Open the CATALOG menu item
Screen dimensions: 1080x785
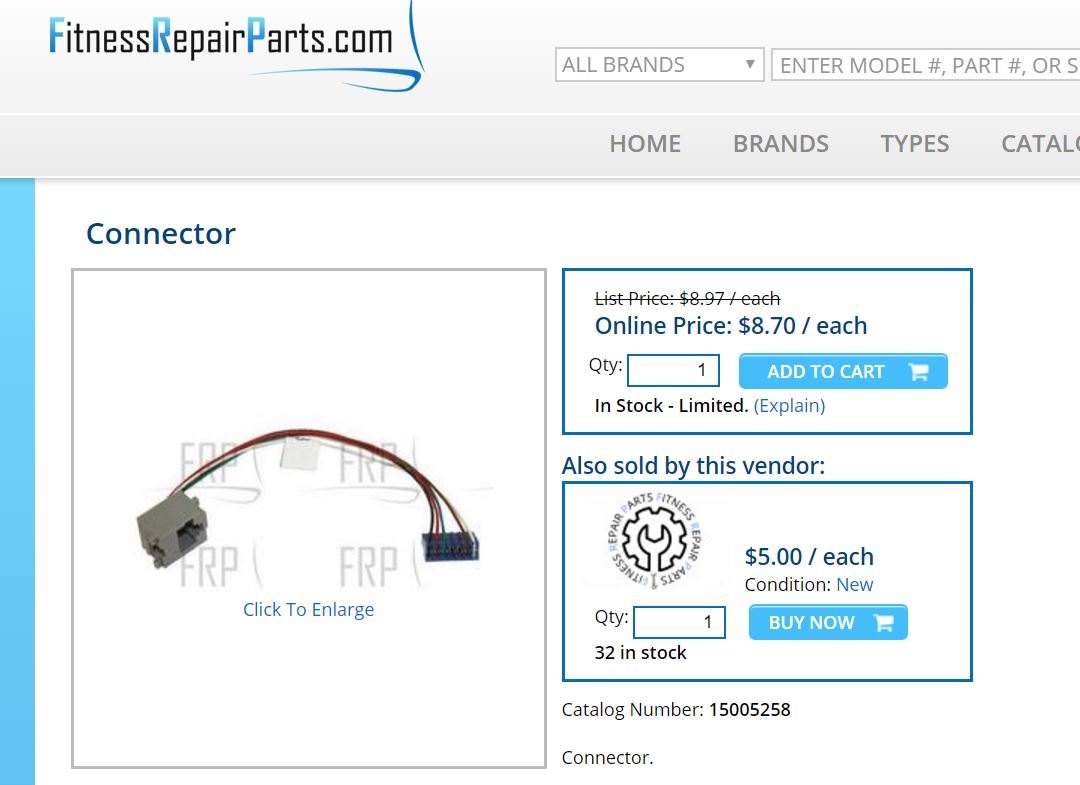1040,144
